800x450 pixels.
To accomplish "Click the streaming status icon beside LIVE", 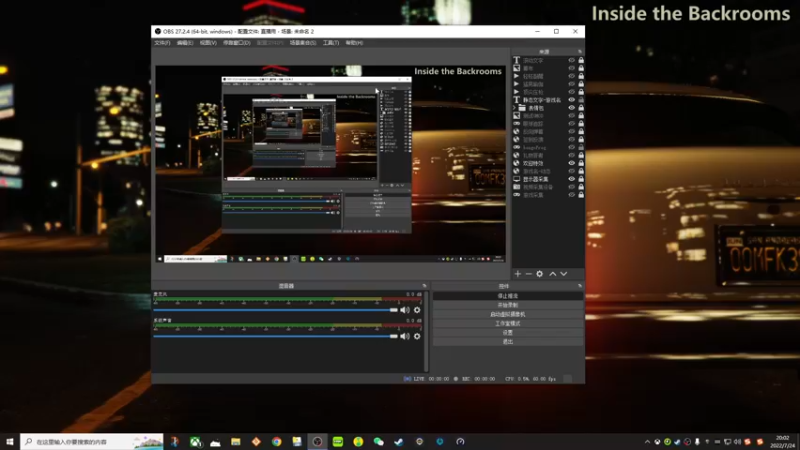I will pyautogui.click(x=407, y=379).
